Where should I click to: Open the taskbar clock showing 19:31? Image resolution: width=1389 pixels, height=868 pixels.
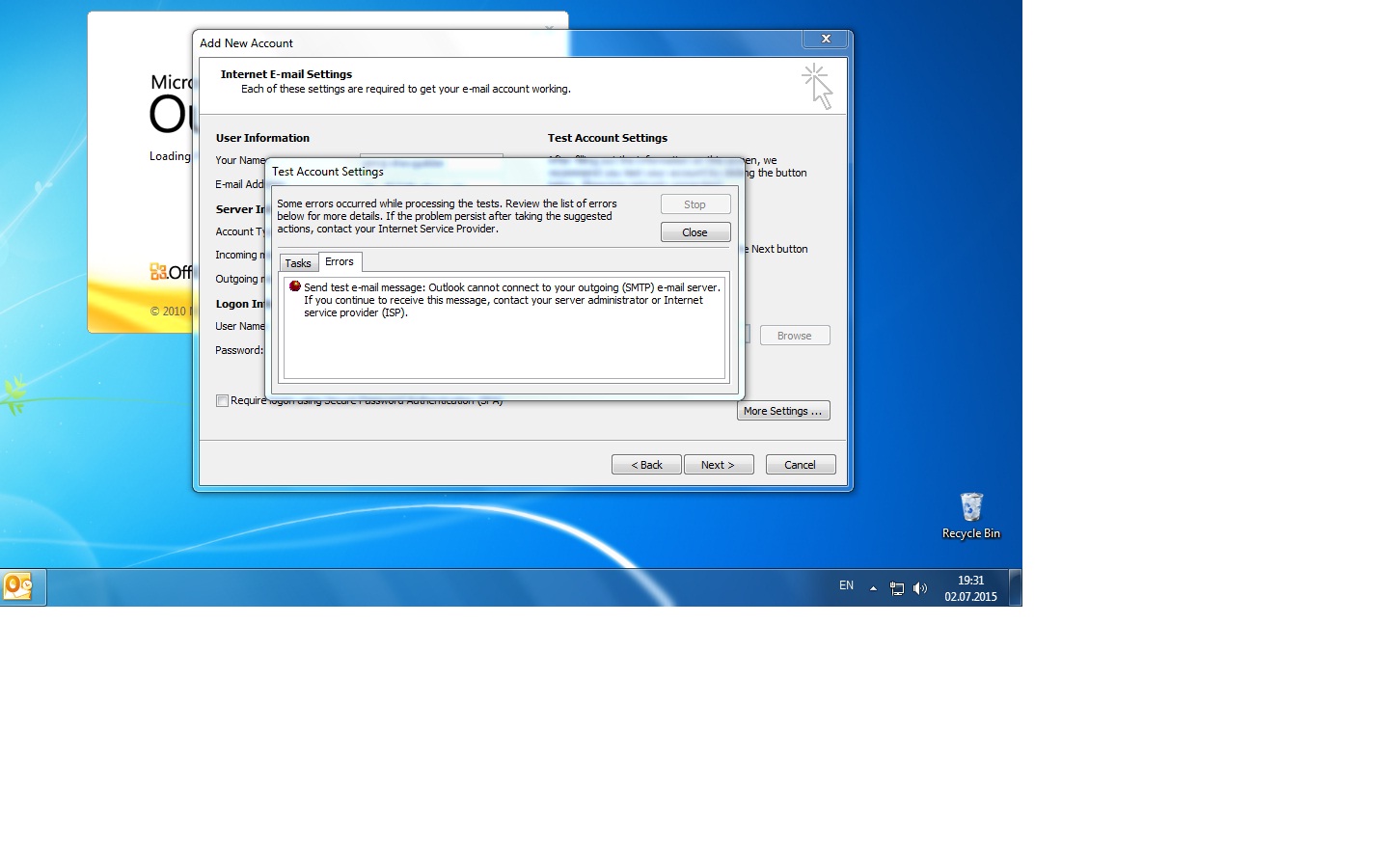tap(970, 588)
